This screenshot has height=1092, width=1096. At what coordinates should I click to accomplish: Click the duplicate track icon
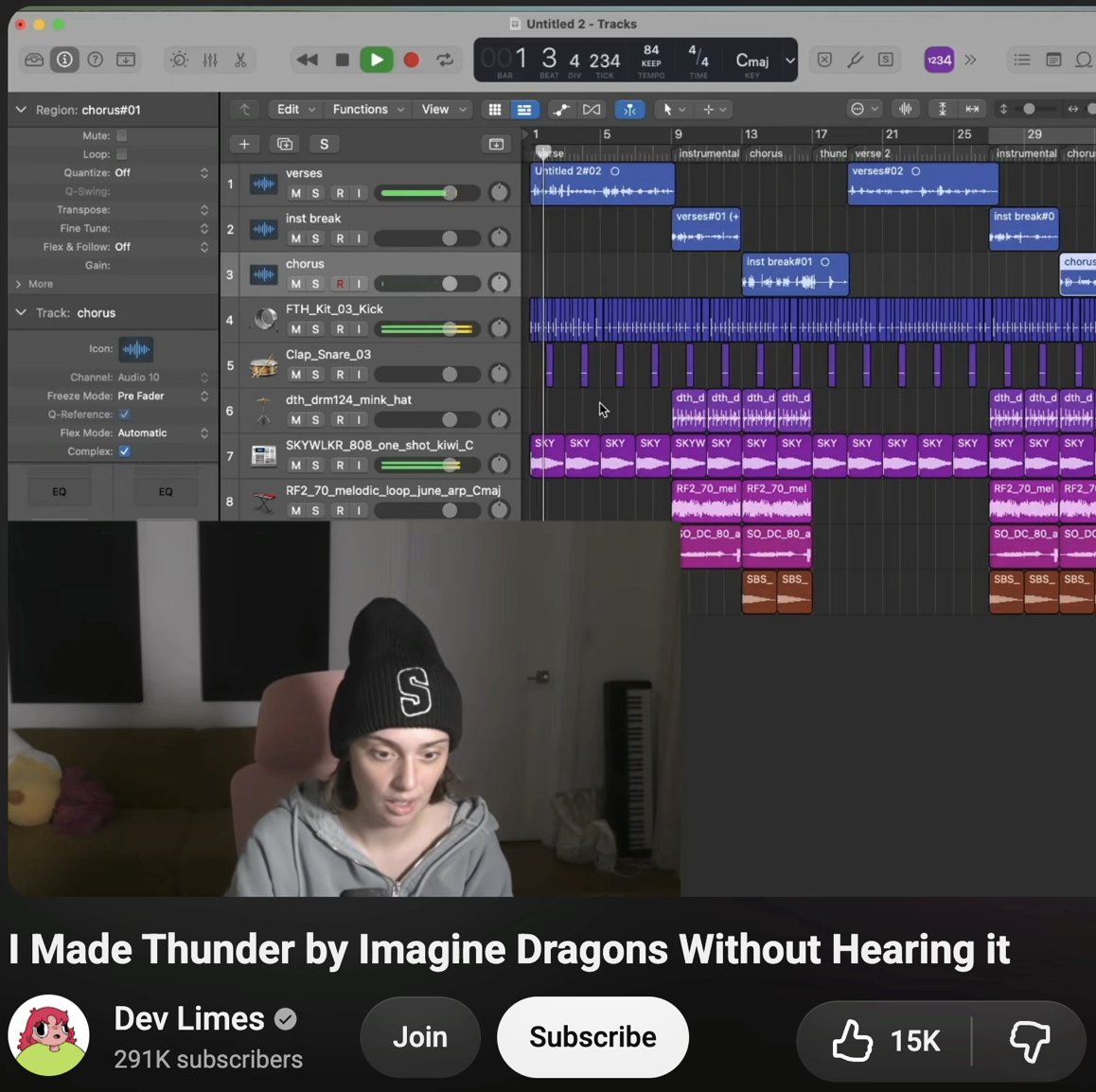(x=285, y=144)
